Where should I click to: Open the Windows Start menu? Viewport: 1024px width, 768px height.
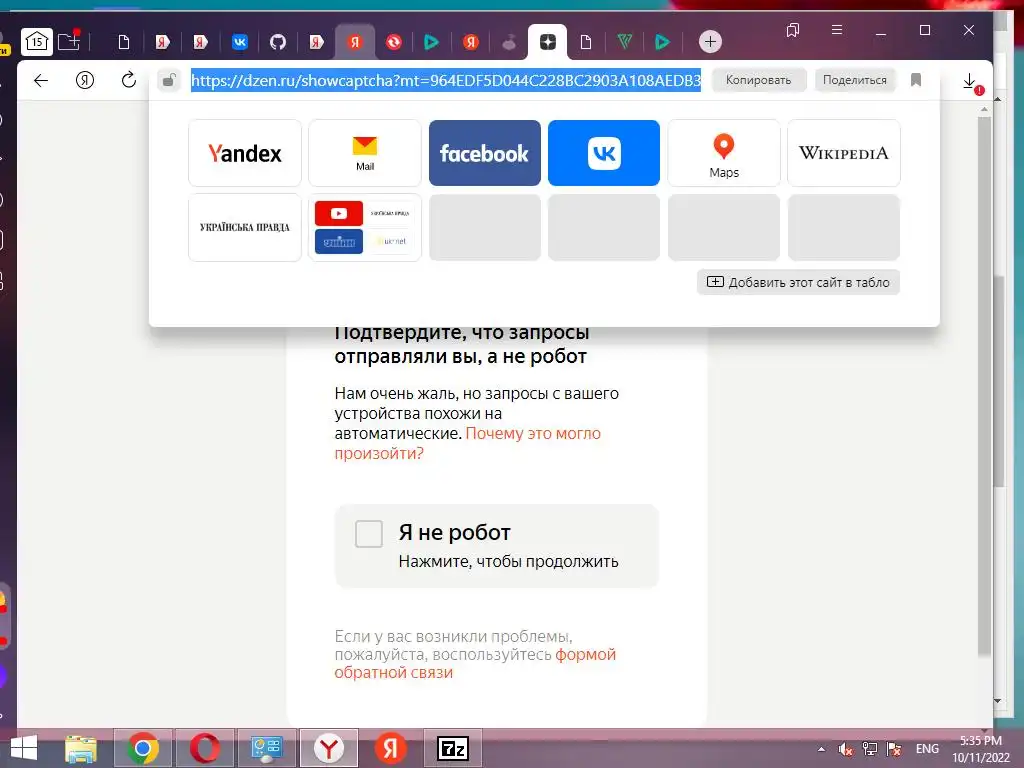[24, 748]
